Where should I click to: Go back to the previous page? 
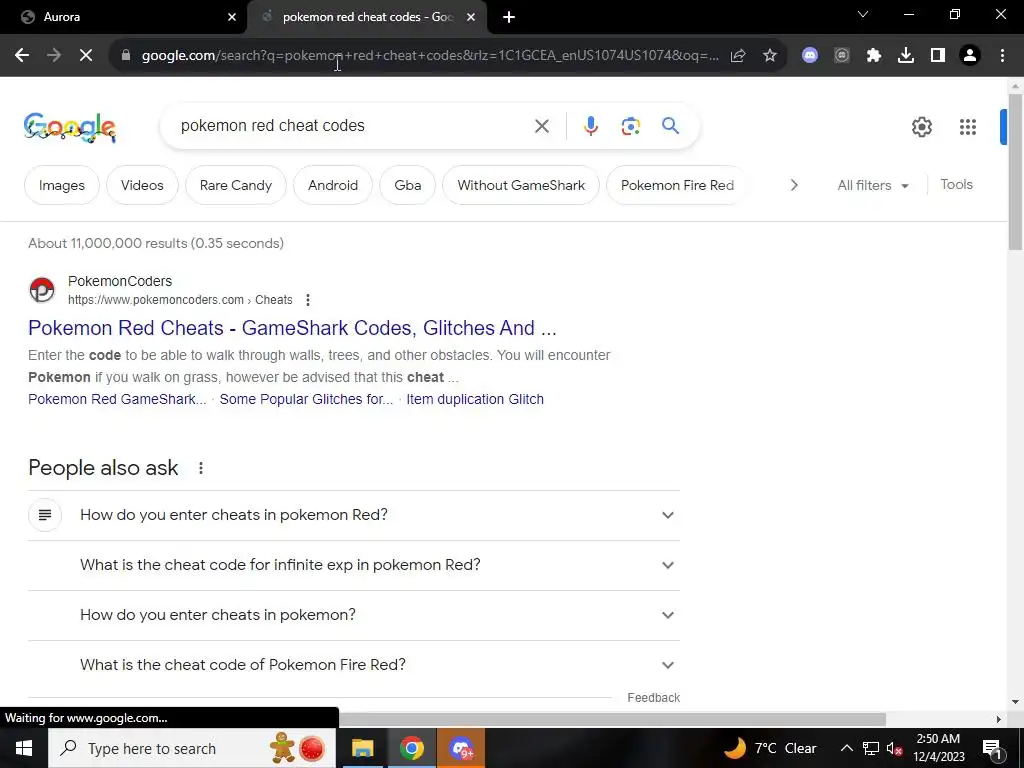22,56
